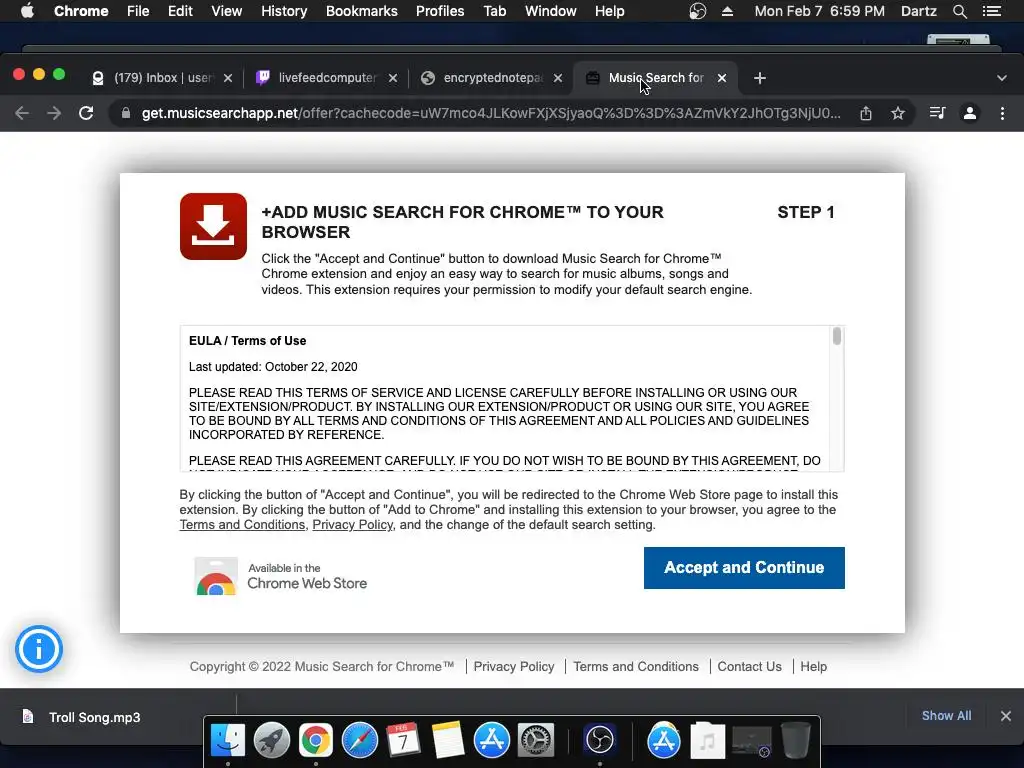
Task: Close the downloads bar
Action: pyautogui.click(x=1006, y=716)
